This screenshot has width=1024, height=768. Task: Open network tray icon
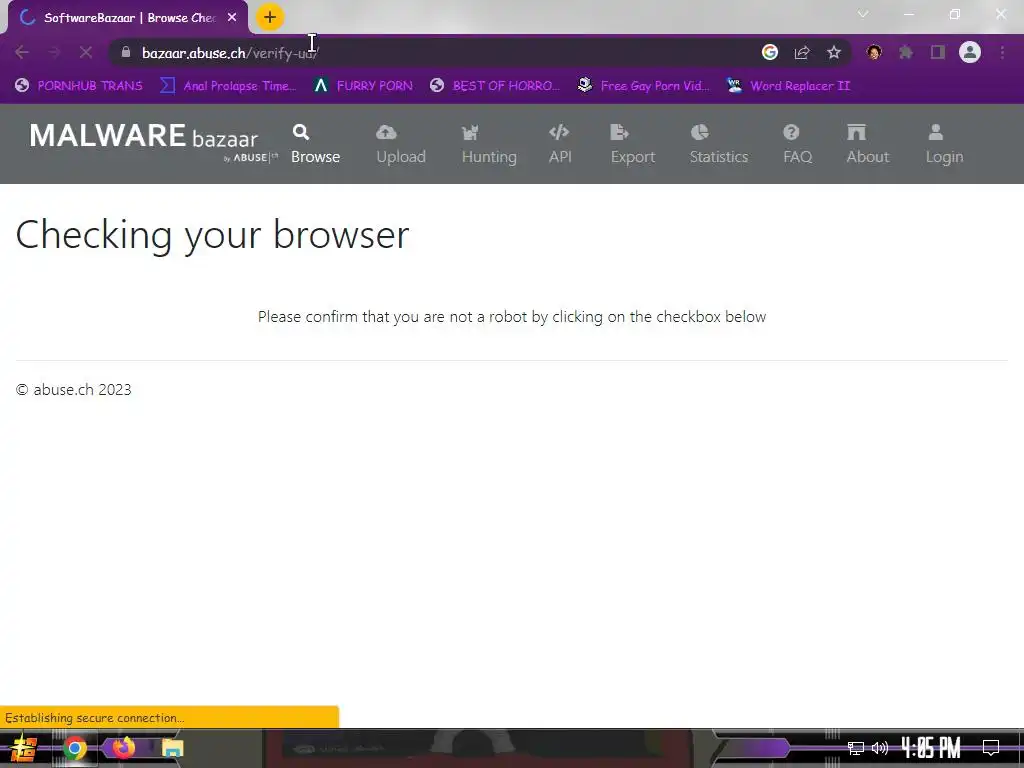point(855,748)
